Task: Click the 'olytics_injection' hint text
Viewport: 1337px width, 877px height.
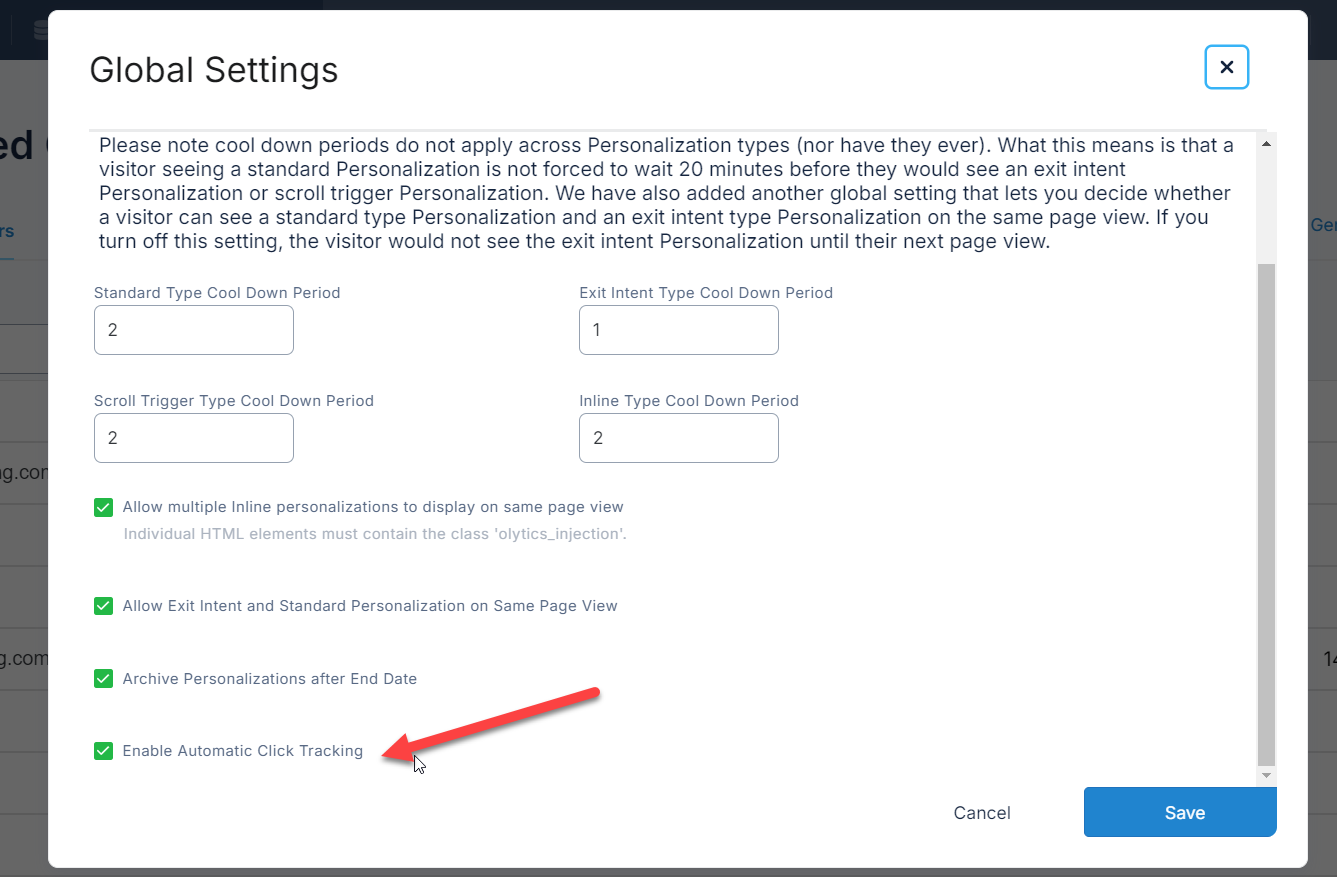Action: coord(374,534)
